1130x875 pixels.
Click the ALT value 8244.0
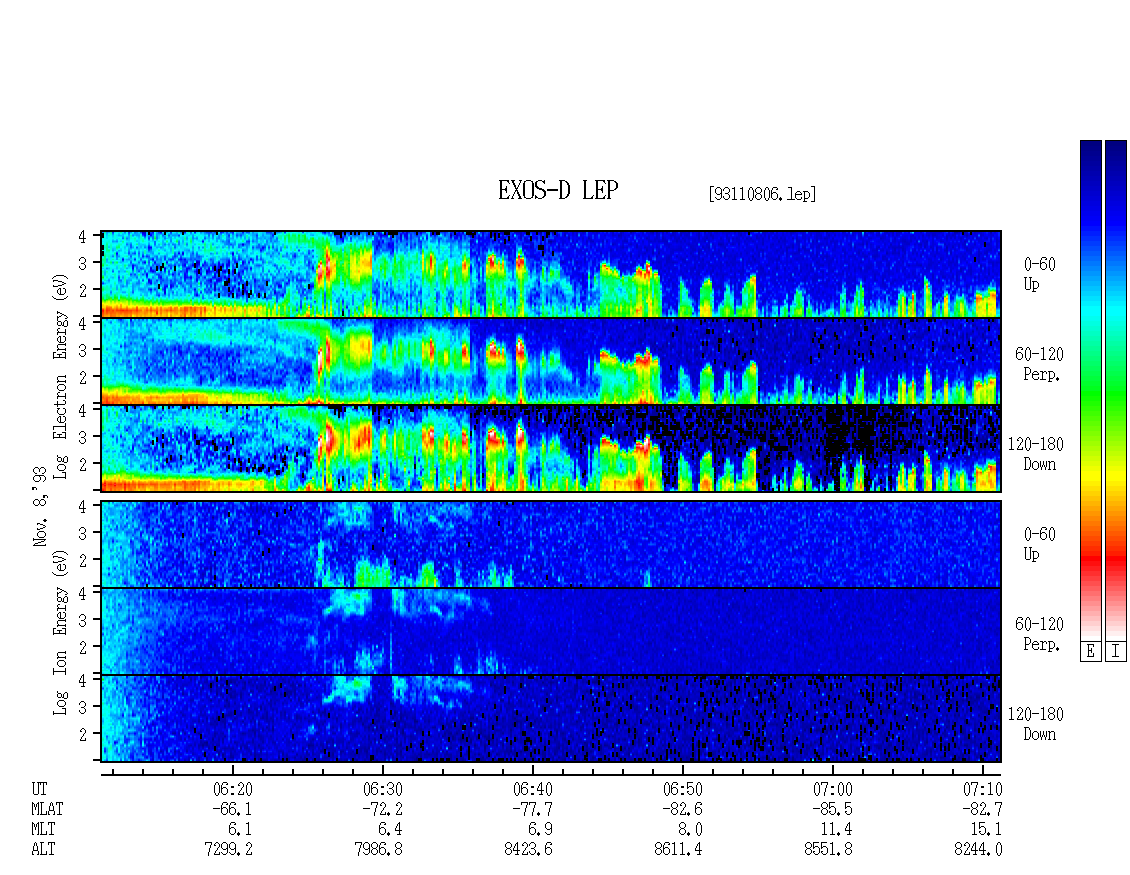pos(978,850)
